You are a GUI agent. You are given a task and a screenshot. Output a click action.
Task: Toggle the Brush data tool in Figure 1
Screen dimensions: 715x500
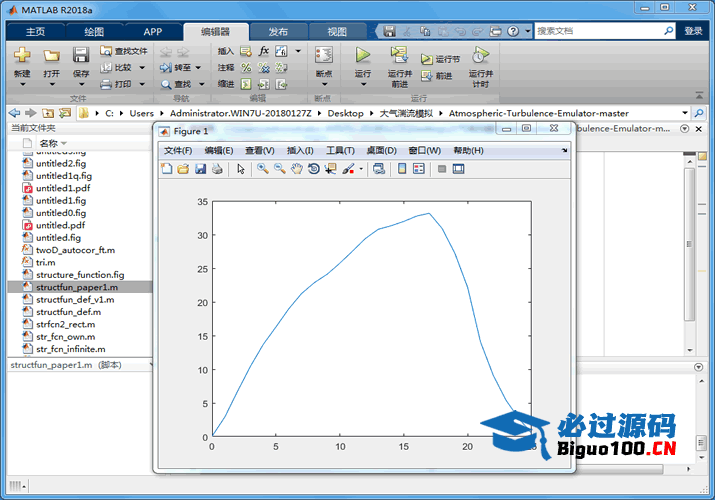(348, 169)
